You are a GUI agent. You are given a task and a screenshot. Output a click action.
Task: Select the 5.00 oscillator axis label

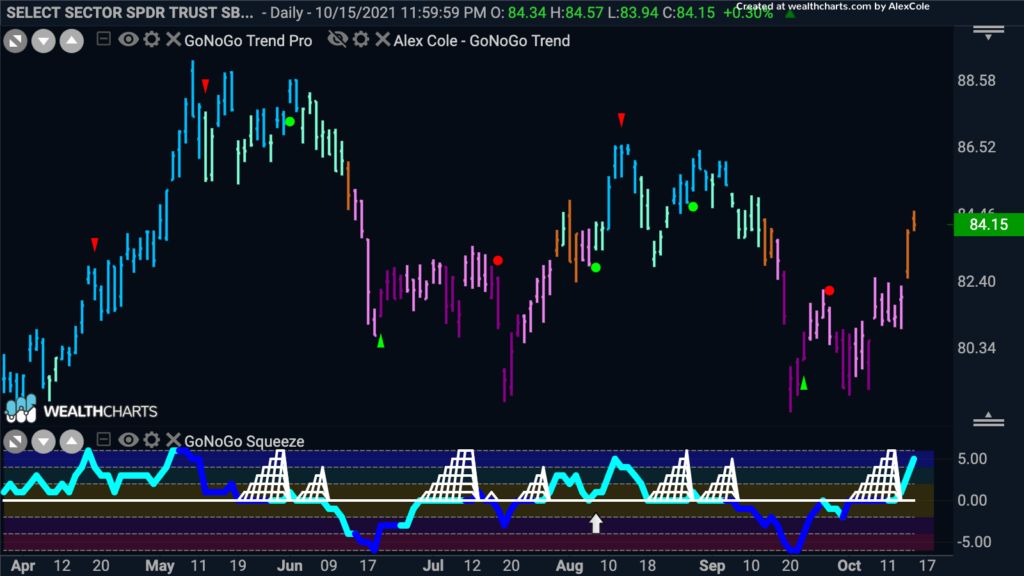[x=972, y=459]
